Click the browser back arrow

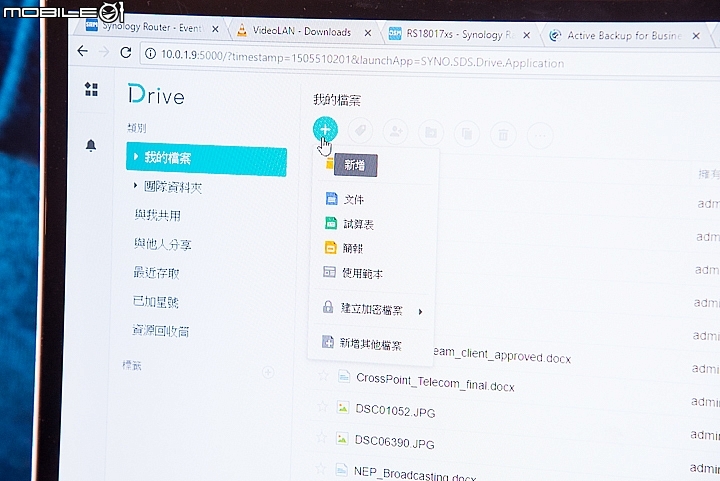click(82, 50)
